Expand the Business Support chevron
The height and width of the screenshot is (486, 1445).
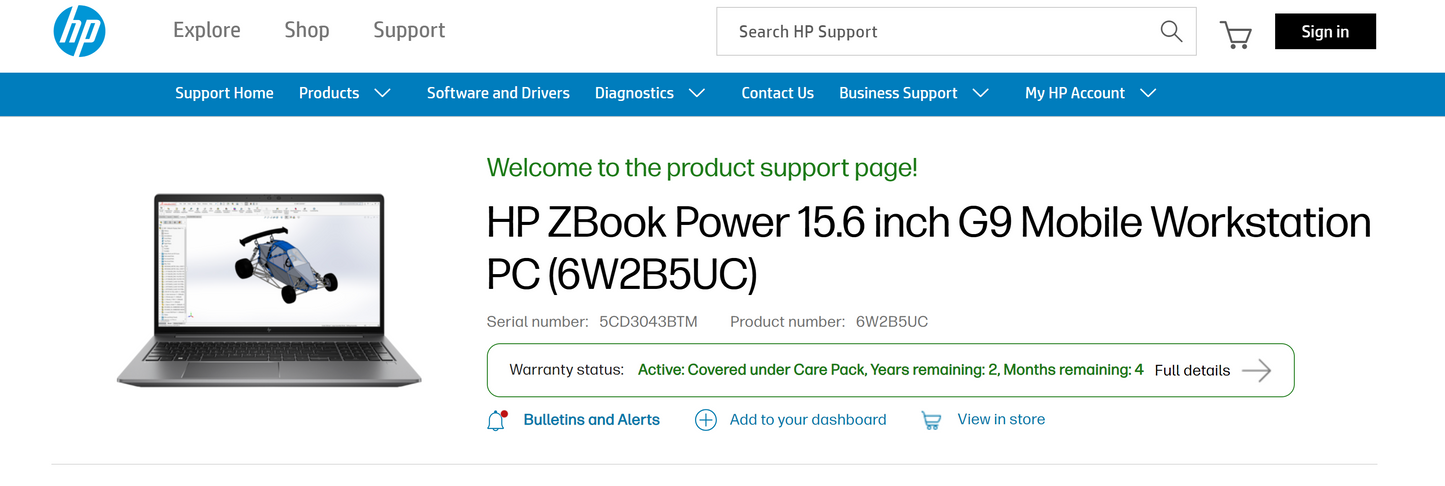[981, 93]
